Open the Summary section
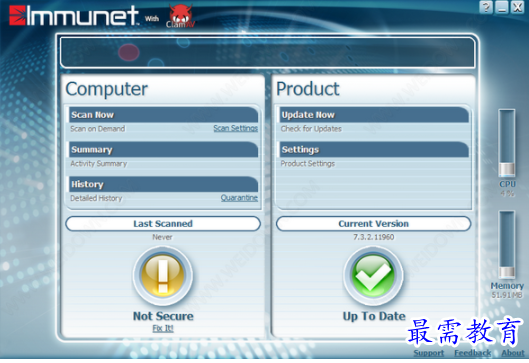Screen dimensions: 529x363 coord(164,149)
